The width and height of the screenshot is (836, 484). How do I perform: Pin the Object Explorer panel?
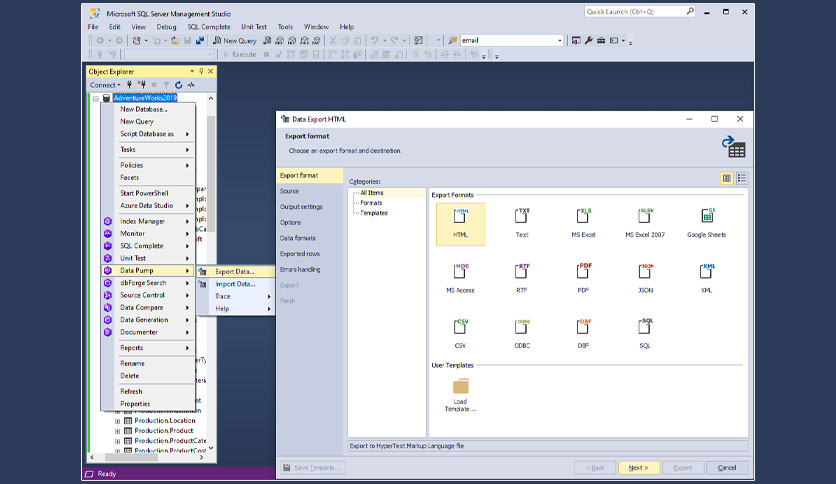[201, 71]
